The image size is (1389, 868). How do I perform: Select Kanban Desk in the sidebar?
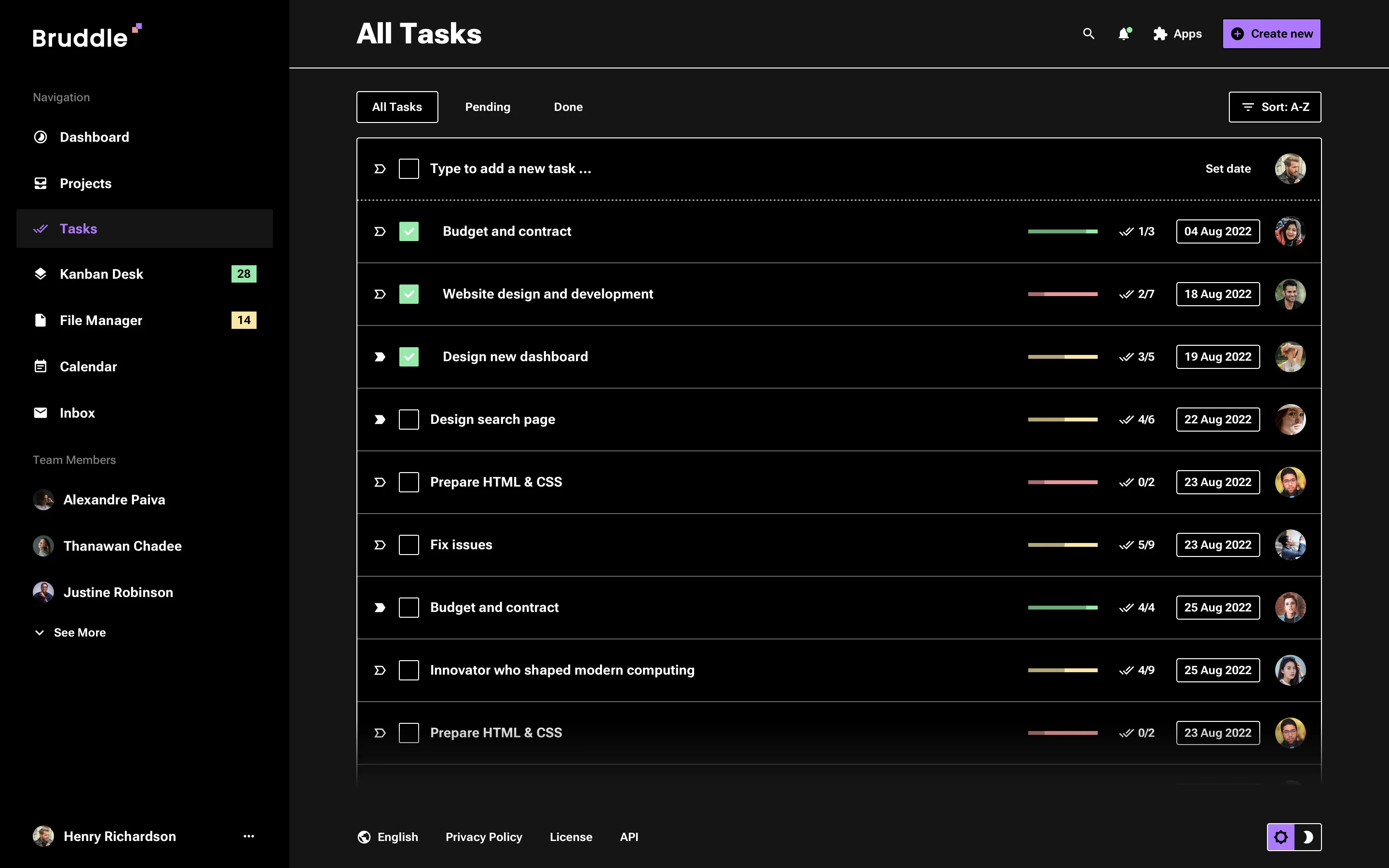(101, 274)
